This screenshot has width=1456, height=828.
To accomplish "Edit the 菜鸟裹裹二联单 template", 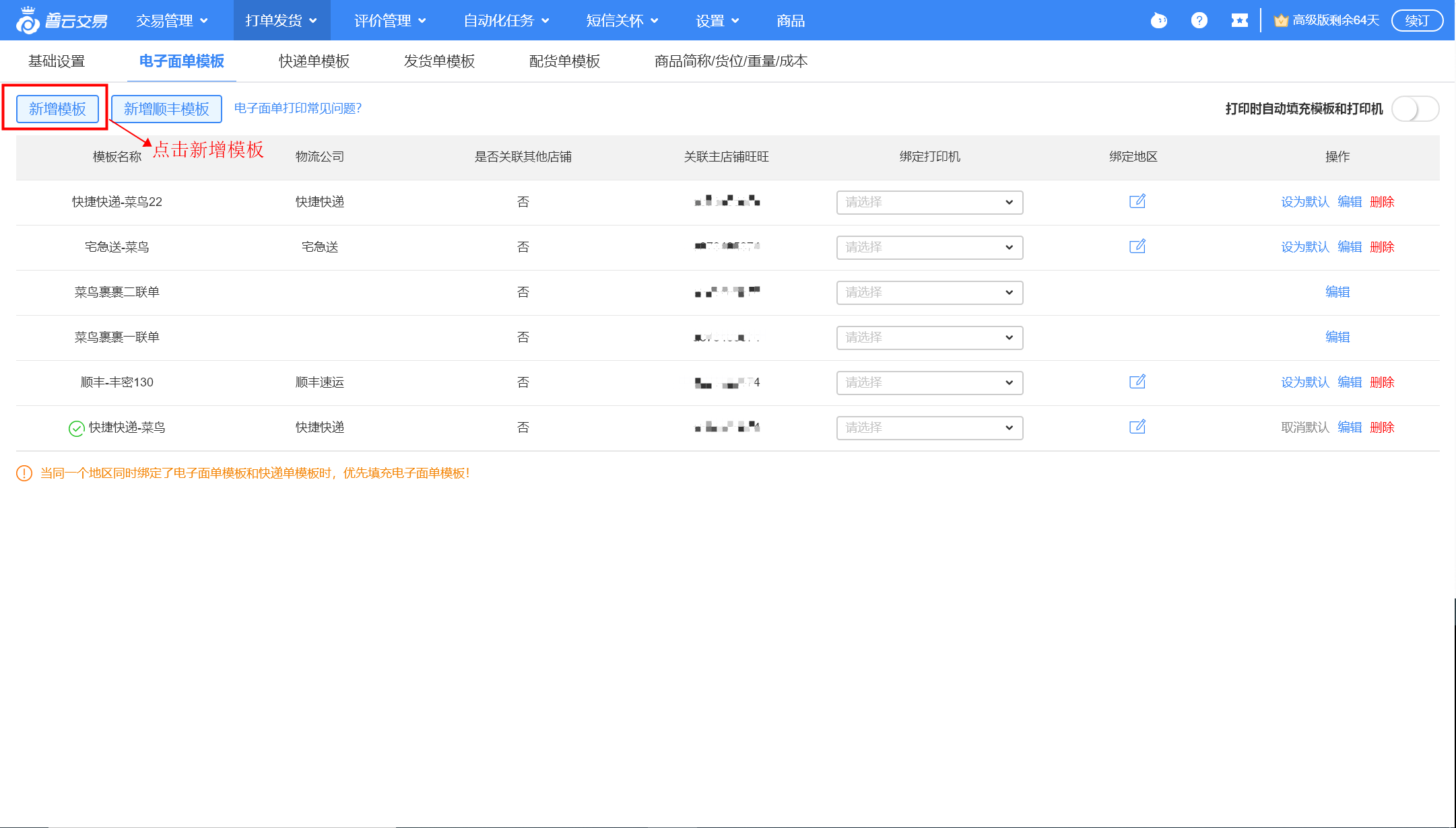I will pyautogui.click(x=1337, y=292).
